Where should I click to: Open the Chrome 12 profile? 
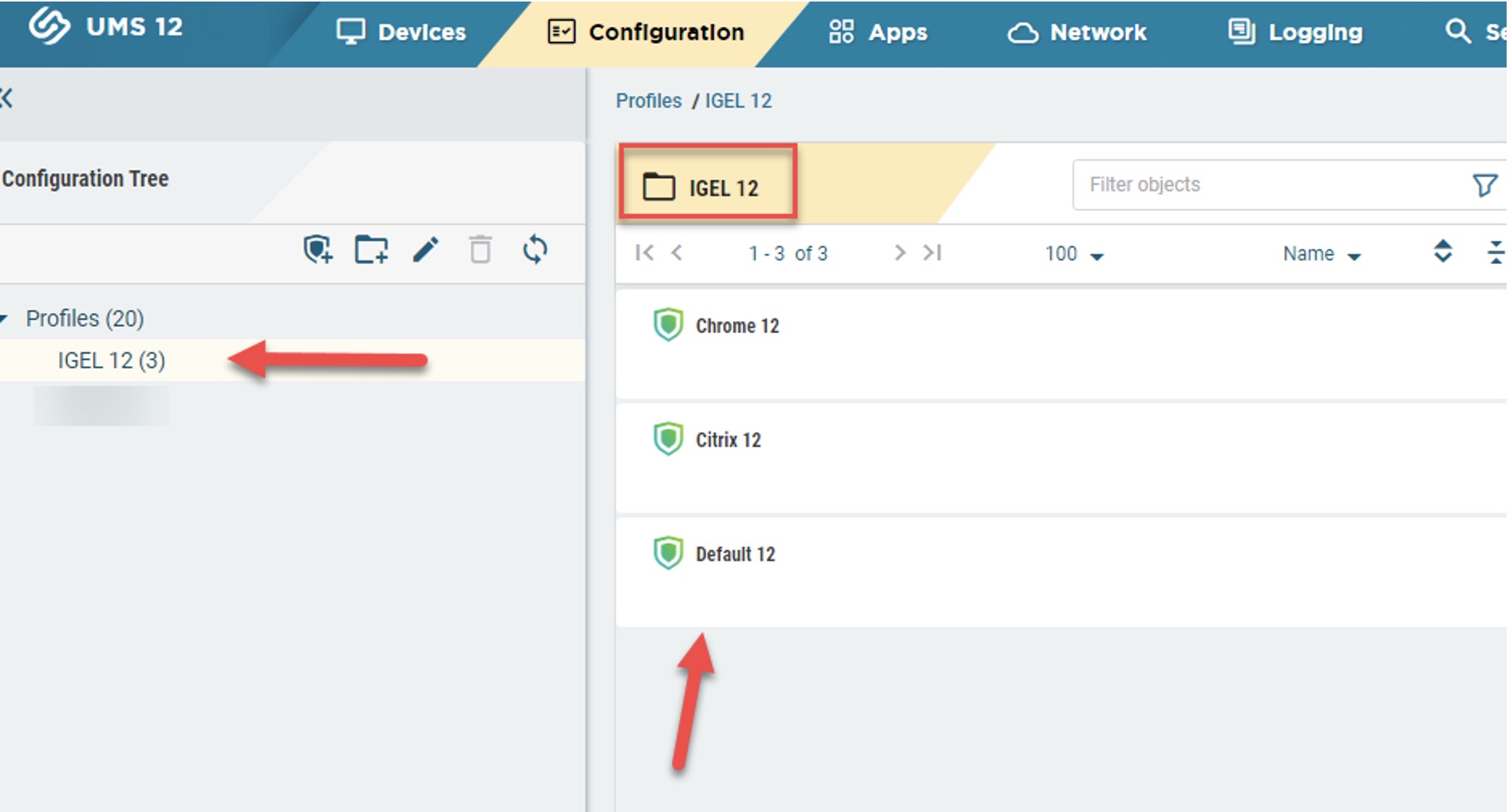[737, 326]
